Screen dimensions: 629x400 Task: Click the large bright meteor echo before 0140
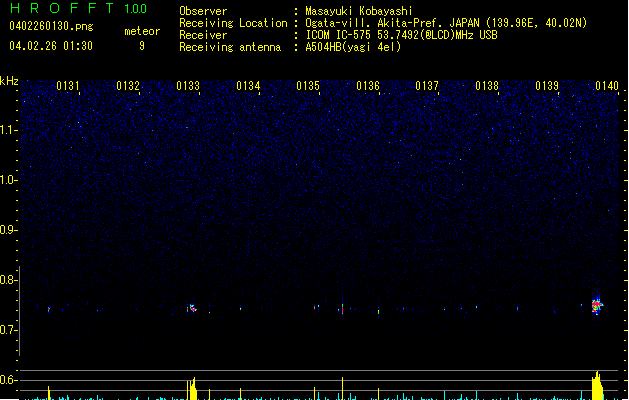click(597, 306)
